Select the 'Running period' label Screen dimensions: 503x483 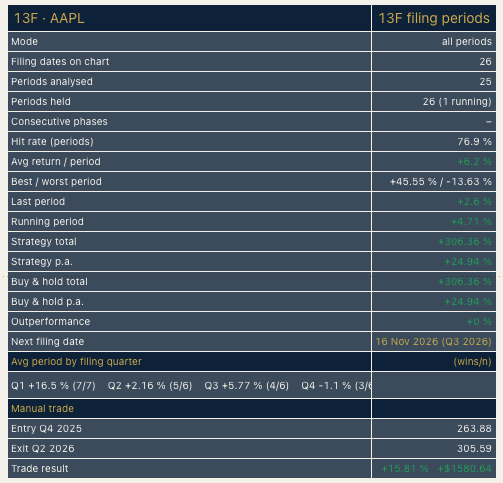47,222
